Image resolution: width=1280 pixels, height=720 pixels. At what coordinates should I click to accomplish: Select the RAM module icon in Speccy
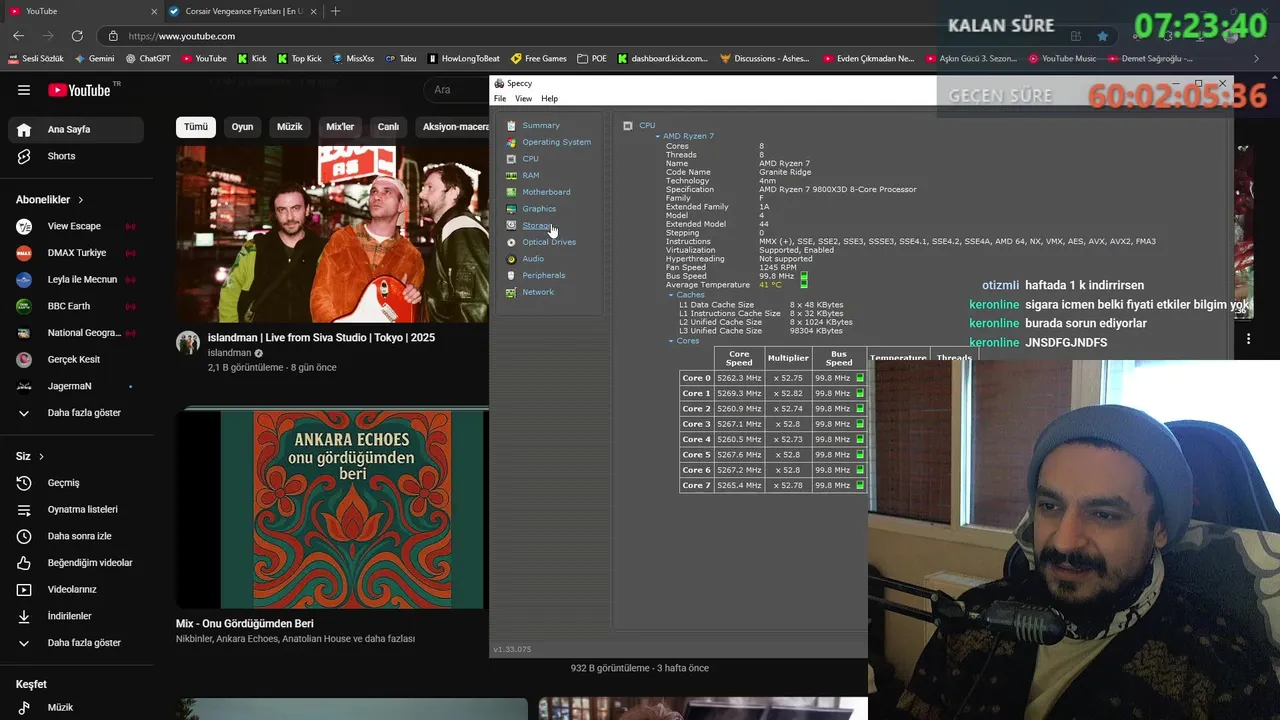(x=511, y=175)
